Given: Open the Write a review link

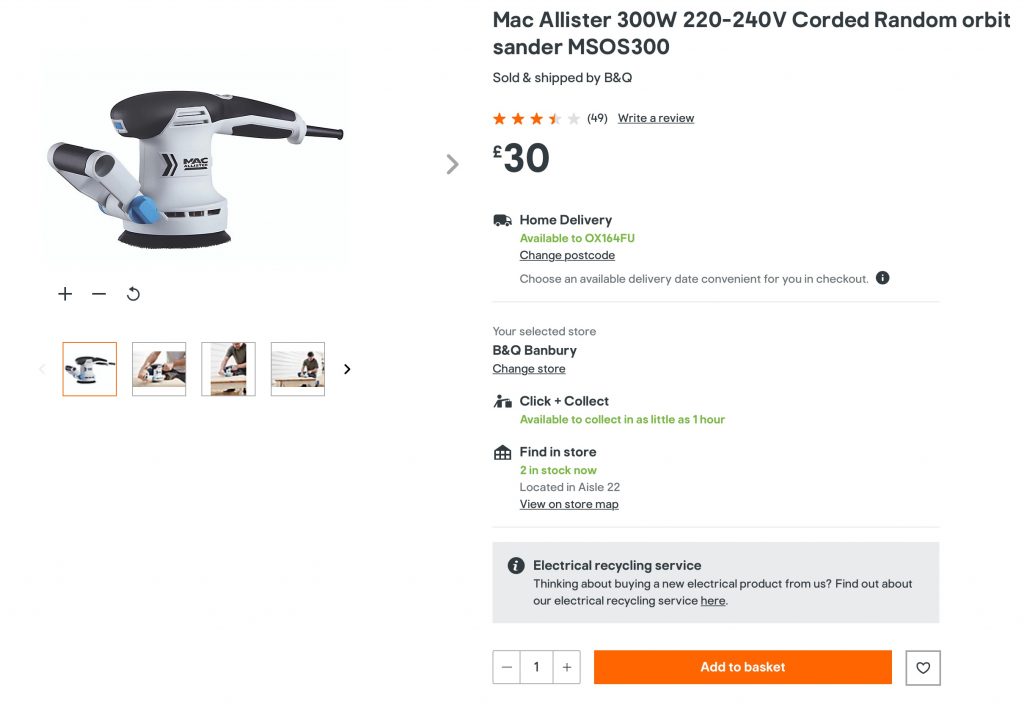Looking at the screenshot, I should (655, 118).
